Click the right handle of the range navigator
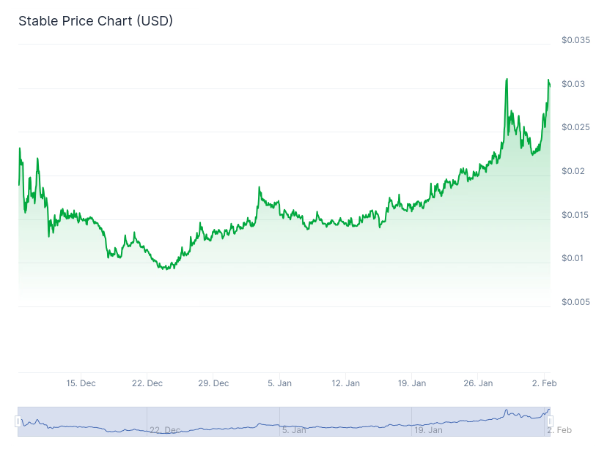 550,421
